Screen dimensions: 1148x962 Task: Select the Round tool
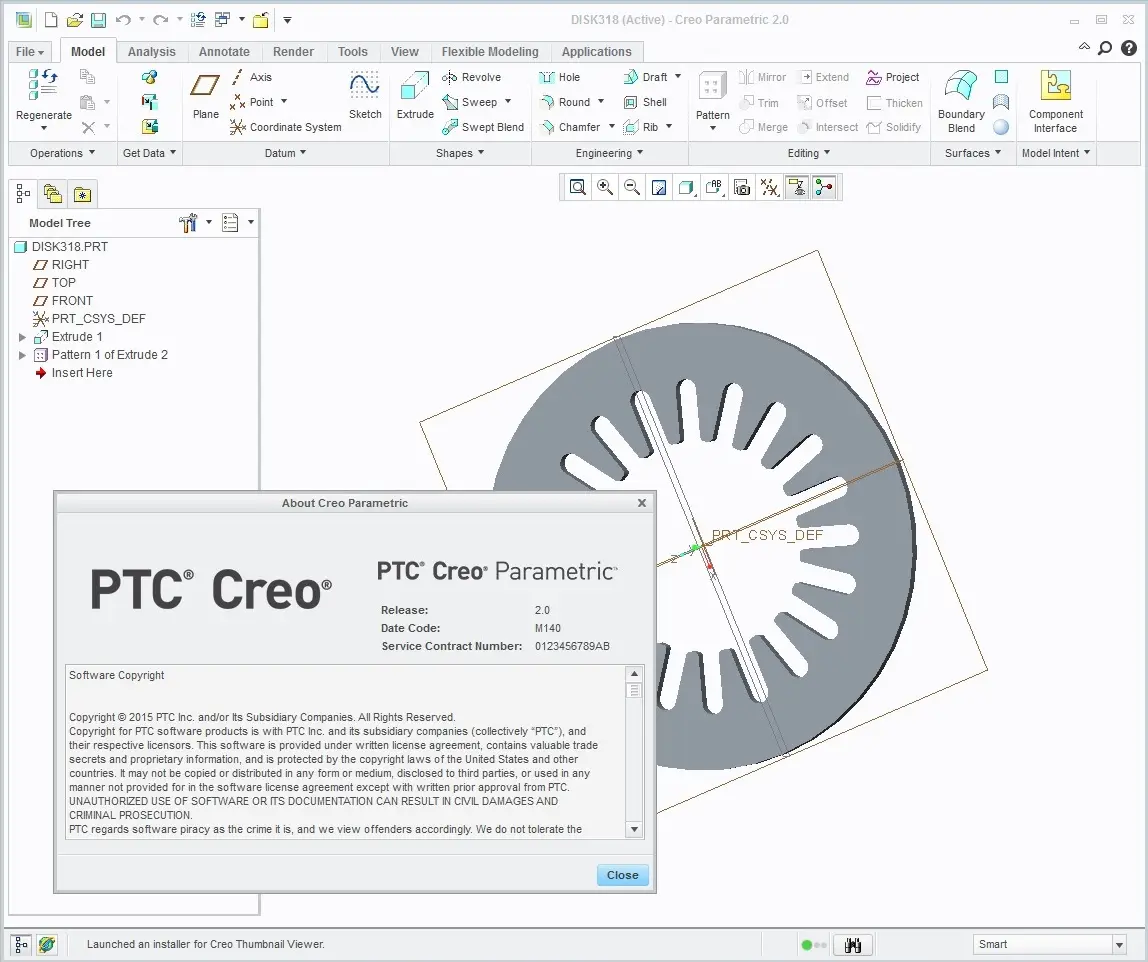click(565, 102)
